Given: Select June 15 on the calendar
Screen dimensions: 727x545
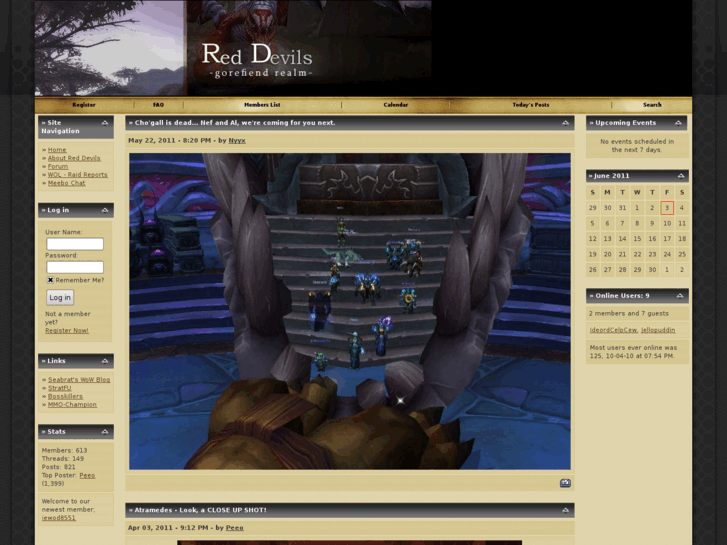Looking at the screenshot, I should tap(637, 239).
